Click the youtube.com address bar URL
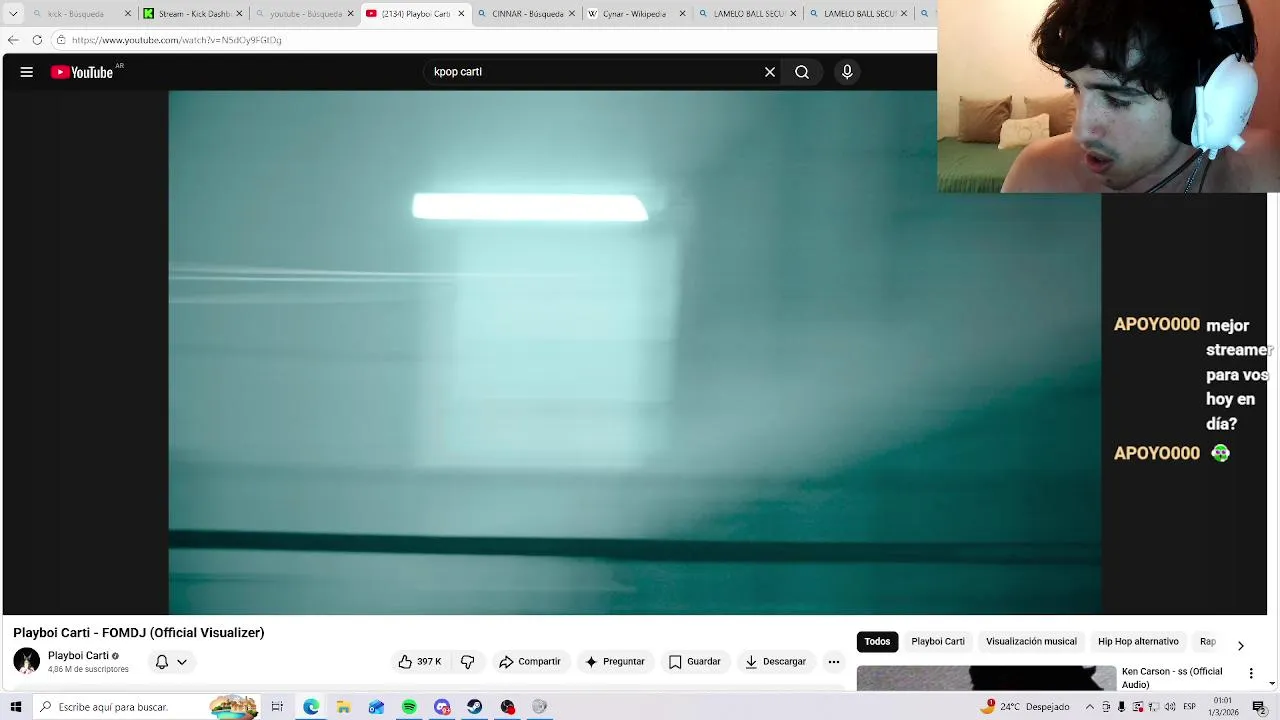Viewport: 1280px width, 720px height. (x=177, y=40)
